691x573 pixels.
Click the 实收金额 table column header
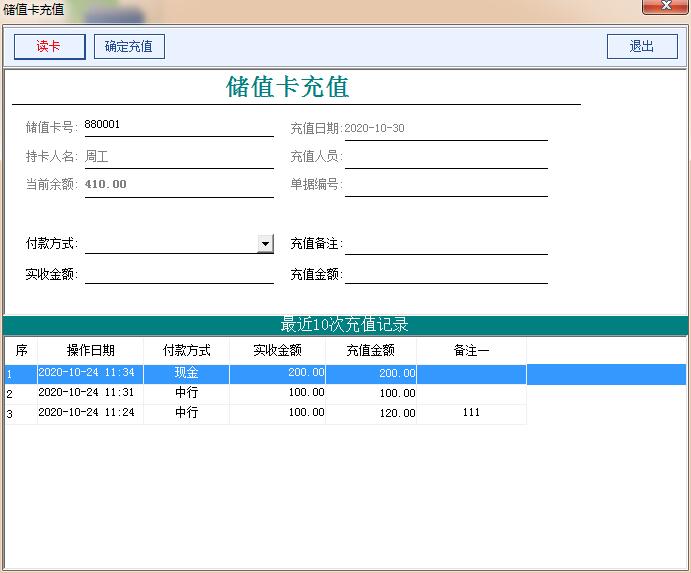point(277,351)
